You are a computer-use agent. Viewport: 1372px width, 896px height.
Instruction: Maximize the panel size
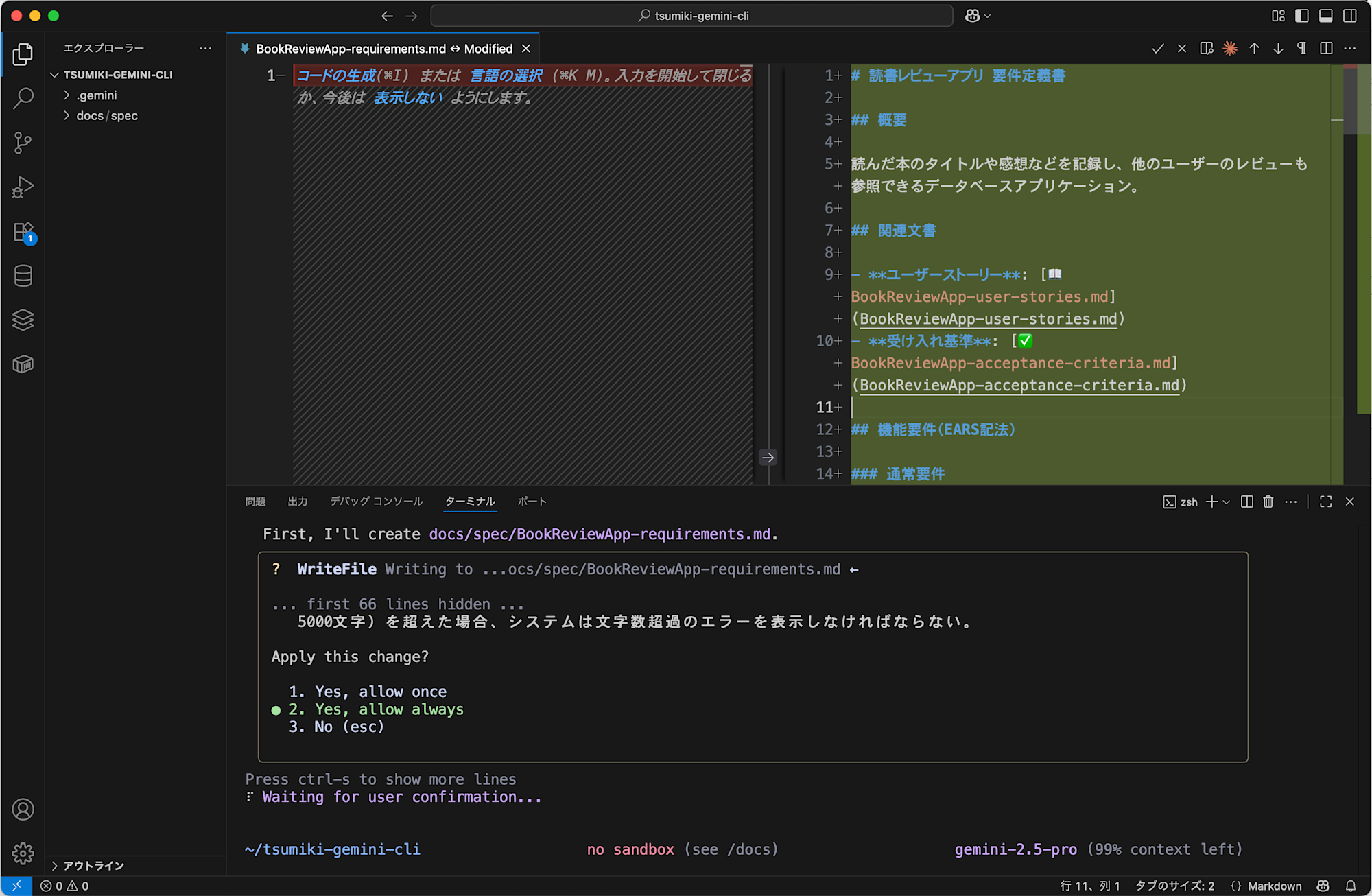[x=1326, y=502]
